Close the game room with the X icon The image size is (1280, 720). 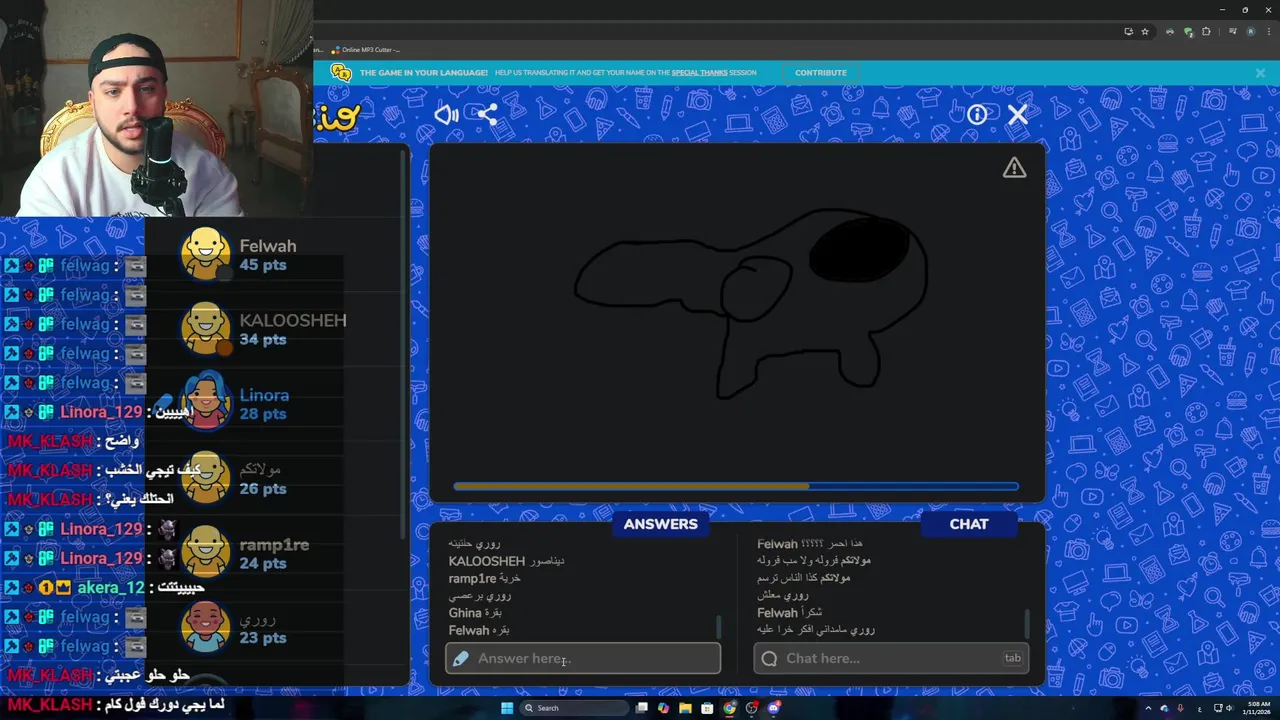[1017, 115]
